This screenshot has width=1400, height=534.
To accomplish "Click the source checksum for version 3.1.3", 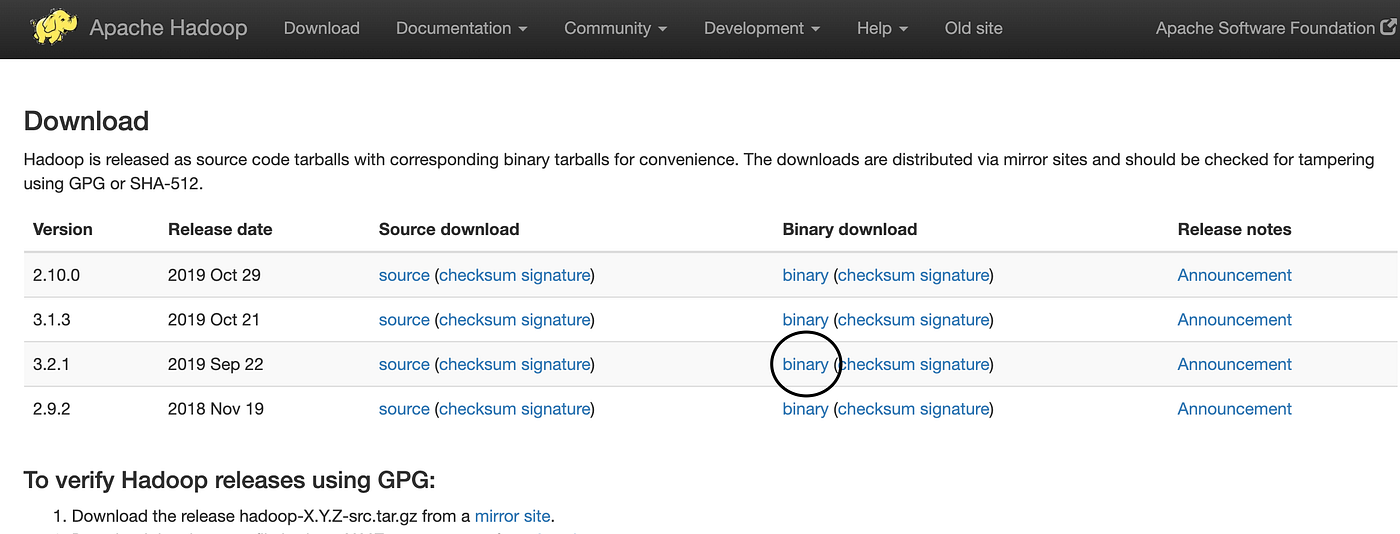I will 476,320.
